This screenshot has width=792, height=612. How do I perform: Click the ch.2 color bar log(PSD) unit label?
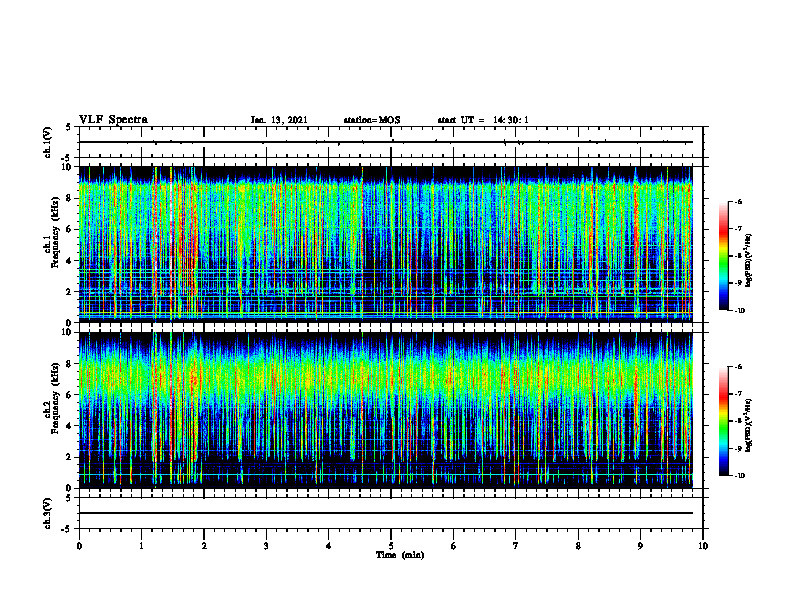(749, 425)
